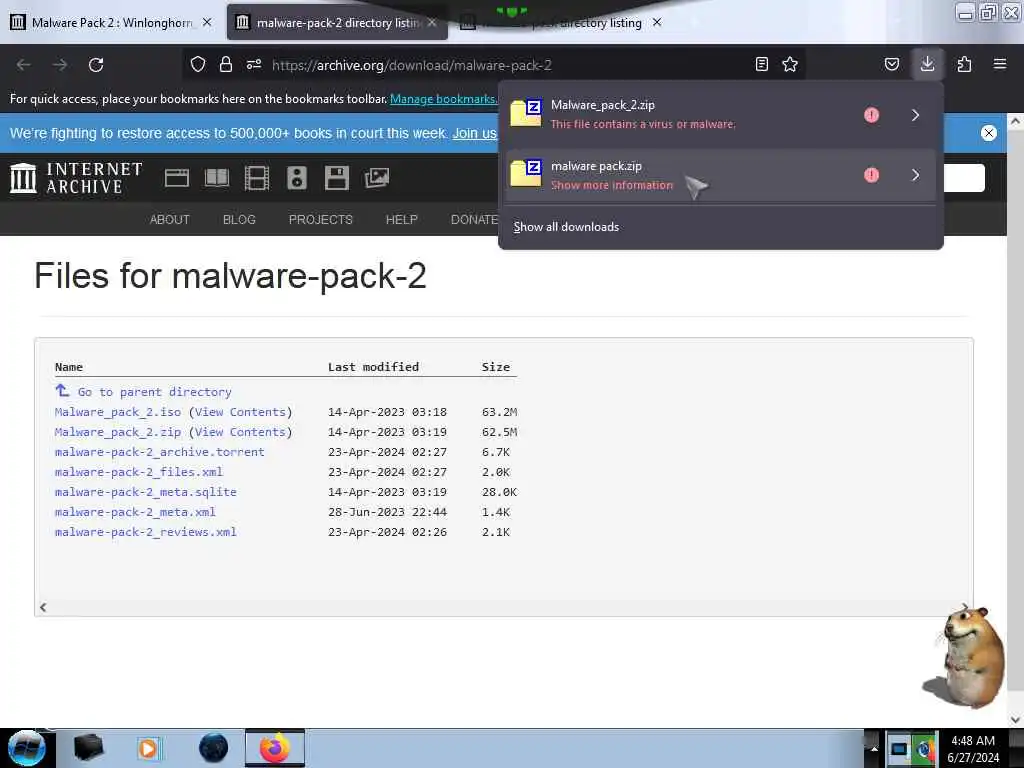The image size is (1024, 768).
Task: Open the ABOUT menu item
Action: click(x=169, y=219)
